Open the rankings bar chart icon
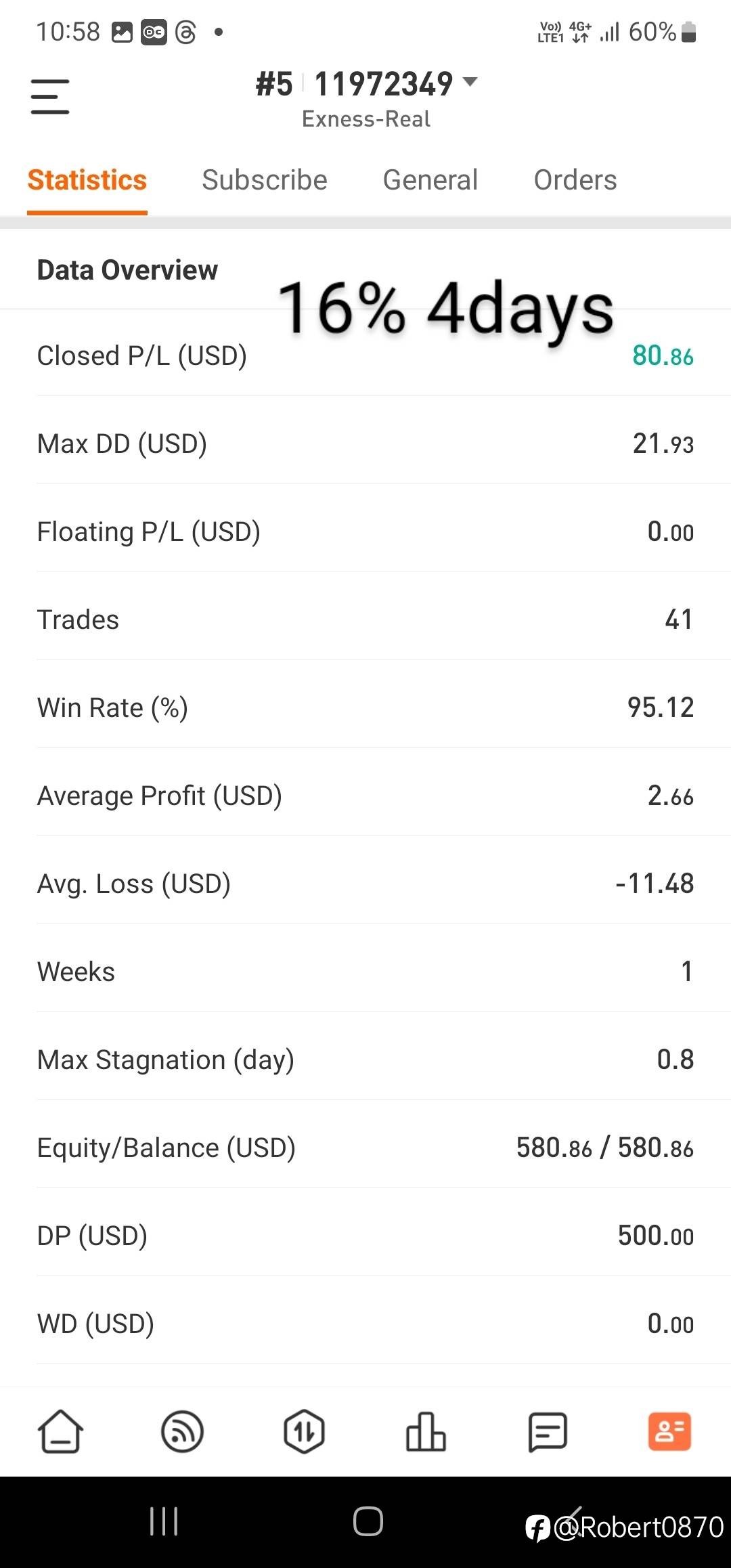The height and width of the screenshot is (1568, 731). (x=426, y=1431)
